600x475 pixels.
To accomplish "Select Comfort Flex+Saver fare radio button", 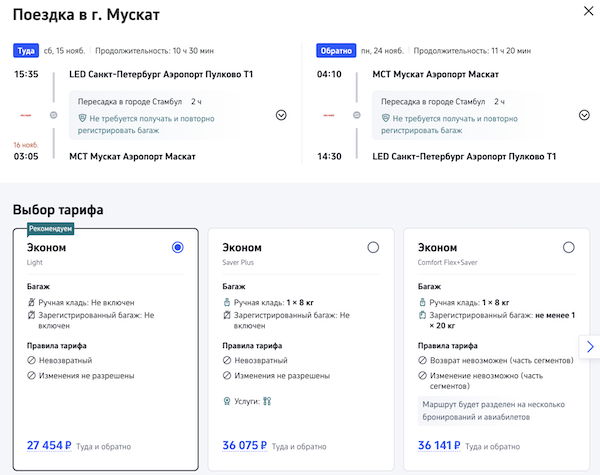I will 569,247.
